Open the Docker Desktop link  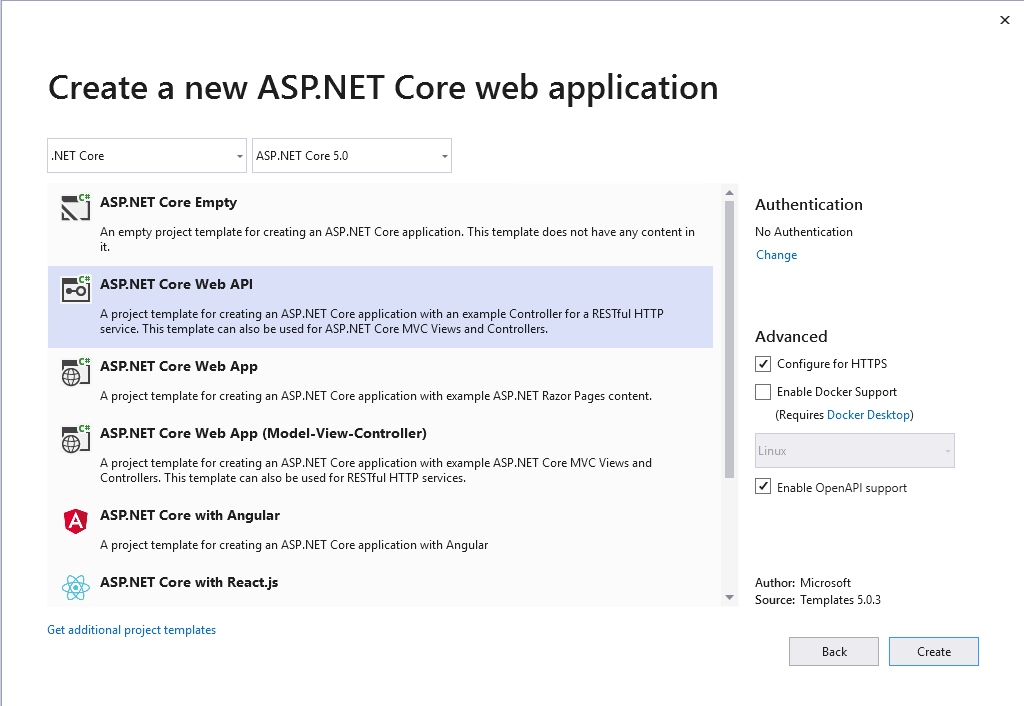coord(869,414)
